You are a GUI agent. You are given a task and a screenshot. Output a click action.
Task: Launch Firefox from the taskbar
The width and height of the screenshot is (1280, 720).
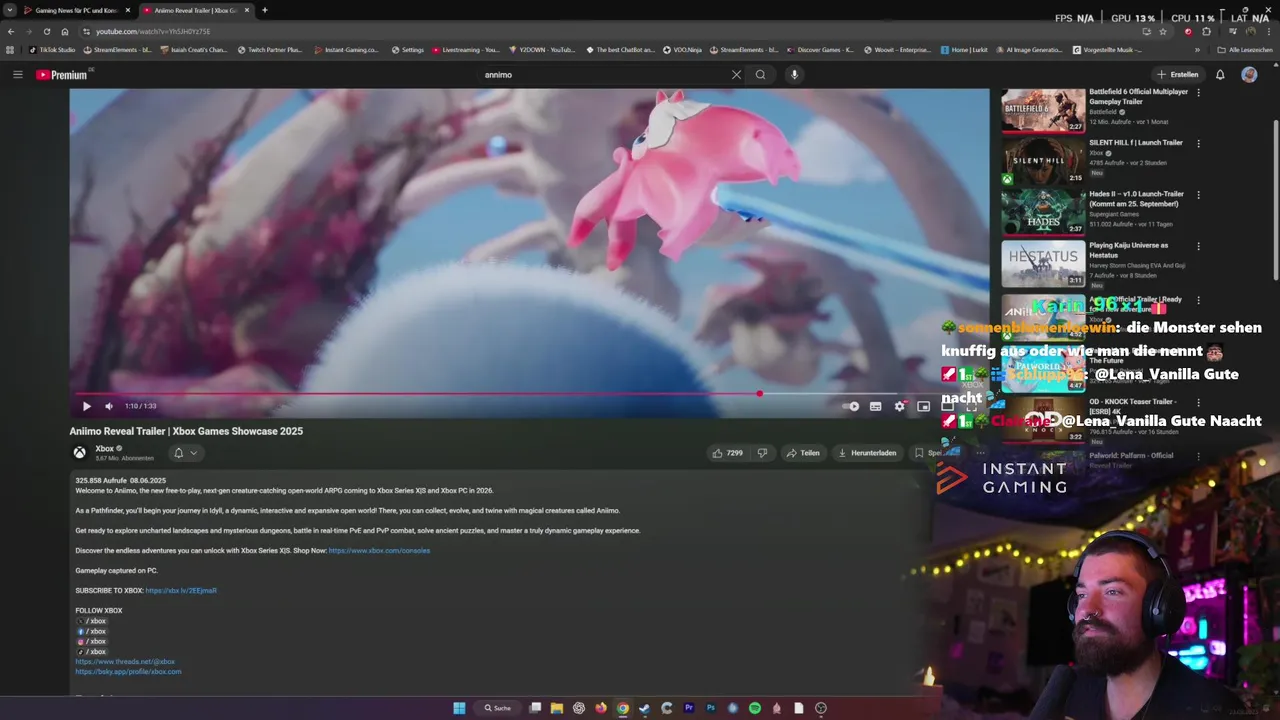pos(601,708)
